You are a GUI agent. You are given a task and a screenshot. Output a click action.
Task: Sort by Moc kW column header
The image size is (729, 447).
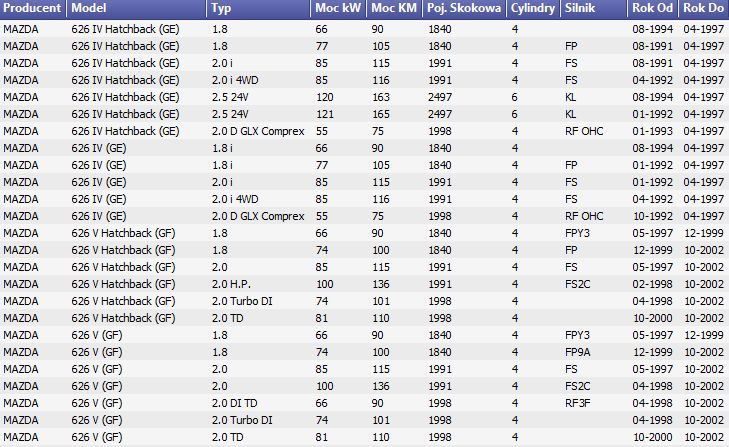338,8
